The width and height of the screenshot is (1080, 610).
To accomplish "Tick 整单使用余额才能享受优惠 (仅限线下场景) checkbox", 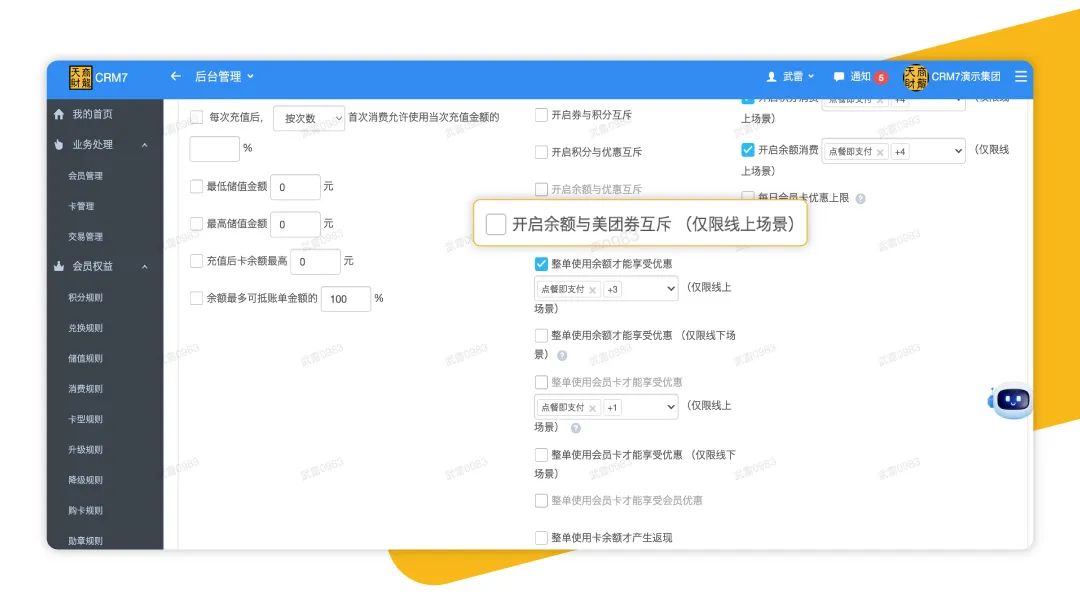I will tap(541, 335).
